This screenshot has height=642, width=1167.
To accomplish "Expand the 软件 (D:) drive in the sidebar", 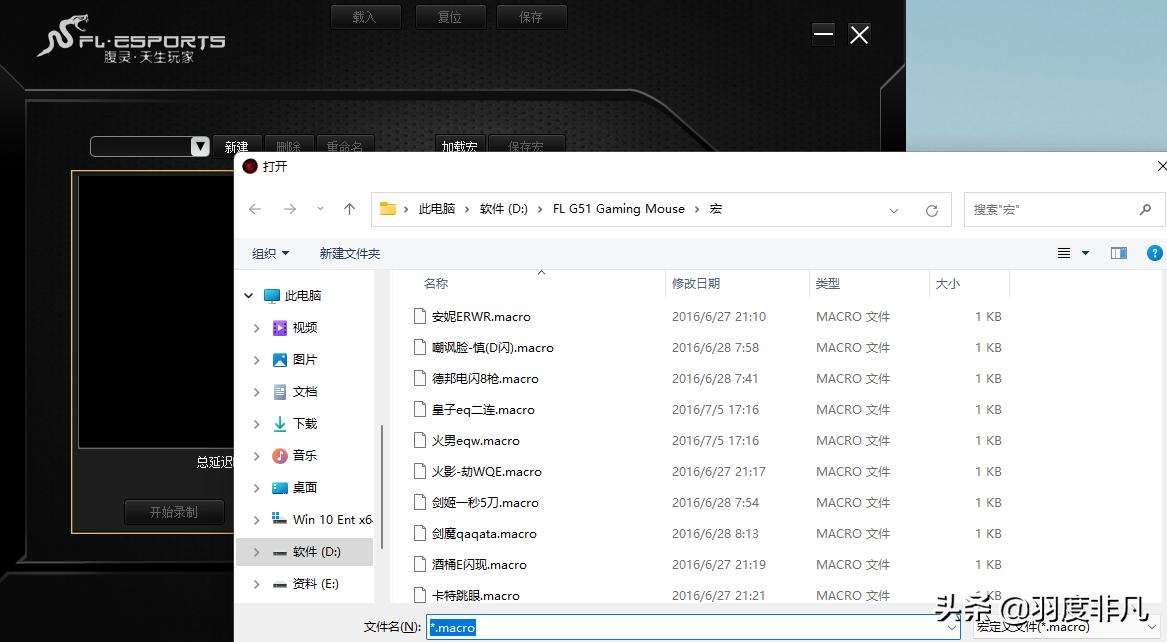I will pyautogui.click(x=257, y=551).
